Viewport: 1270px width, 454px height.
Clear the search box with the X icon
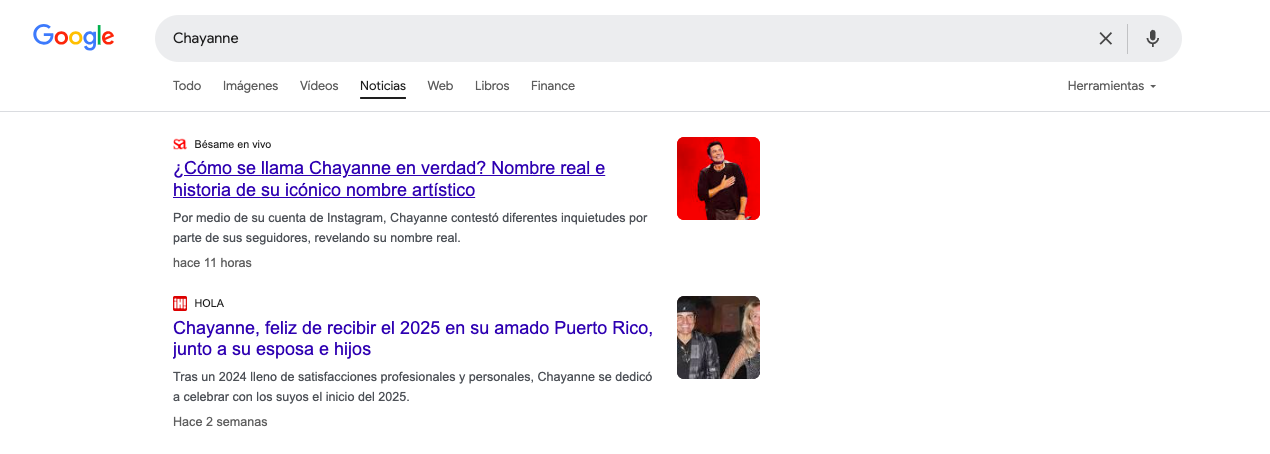pyautogui.click(x=1105, y=38)
